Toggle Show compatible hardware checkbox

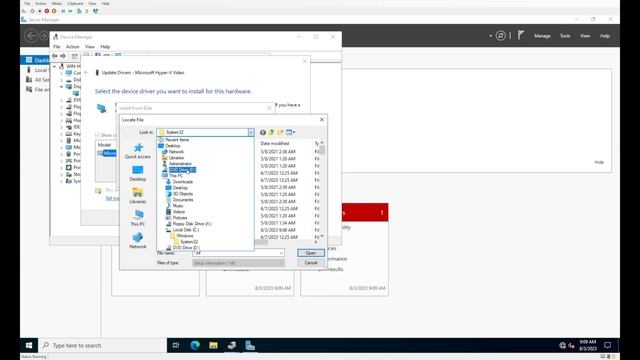(98, 135)
